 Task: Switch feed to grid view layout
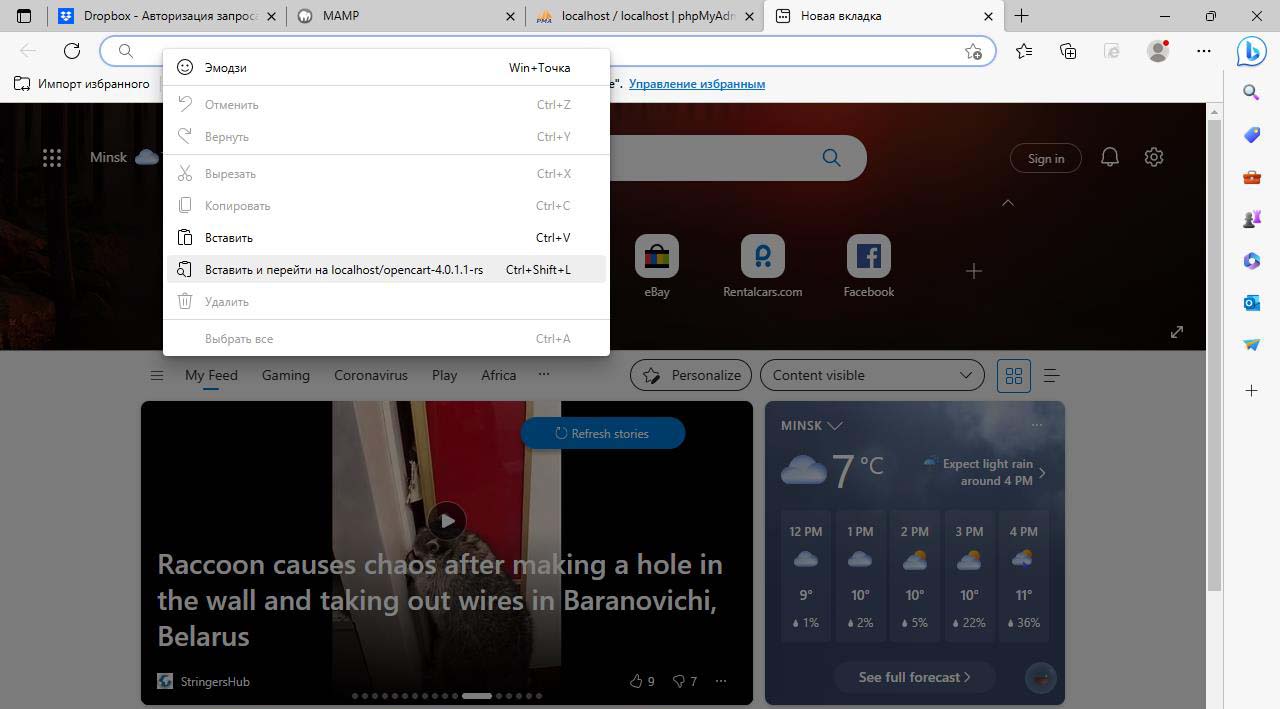[1013, 375]
